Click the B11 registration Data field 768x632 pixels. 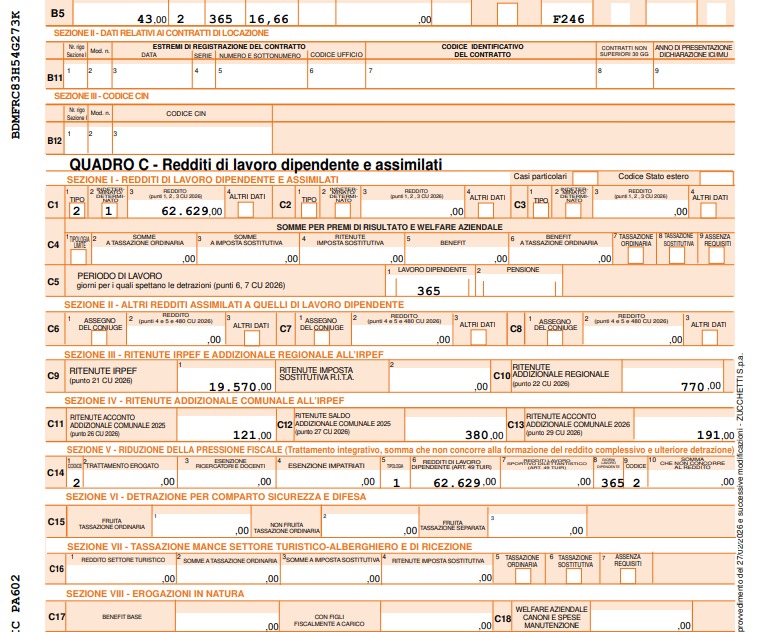tap(152, 74)
